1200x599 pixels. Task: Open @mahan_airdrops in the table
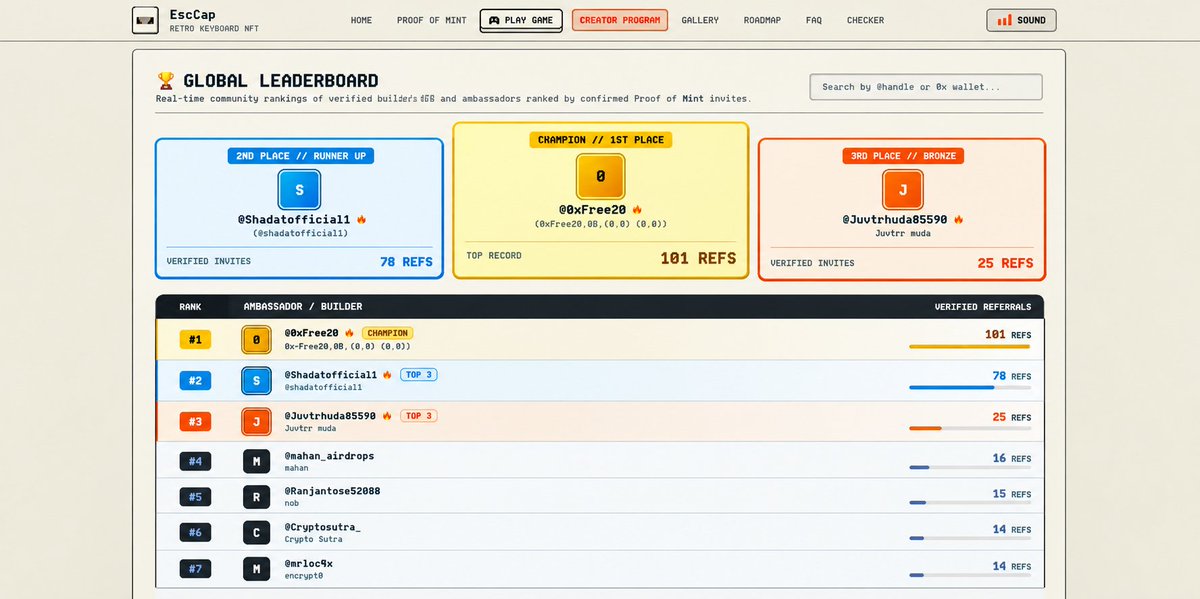329,456
